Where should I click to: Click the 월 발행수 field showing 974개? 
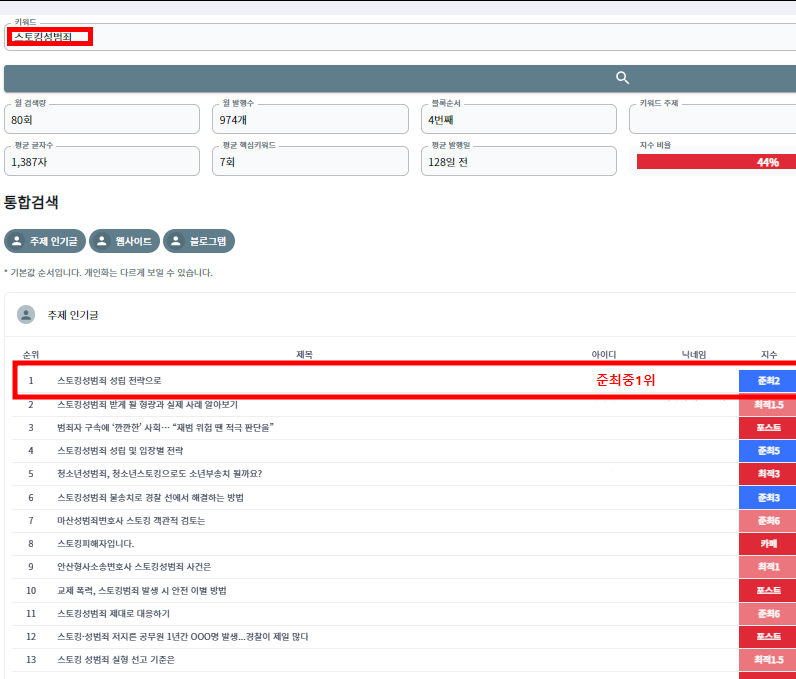coord(311,119)
